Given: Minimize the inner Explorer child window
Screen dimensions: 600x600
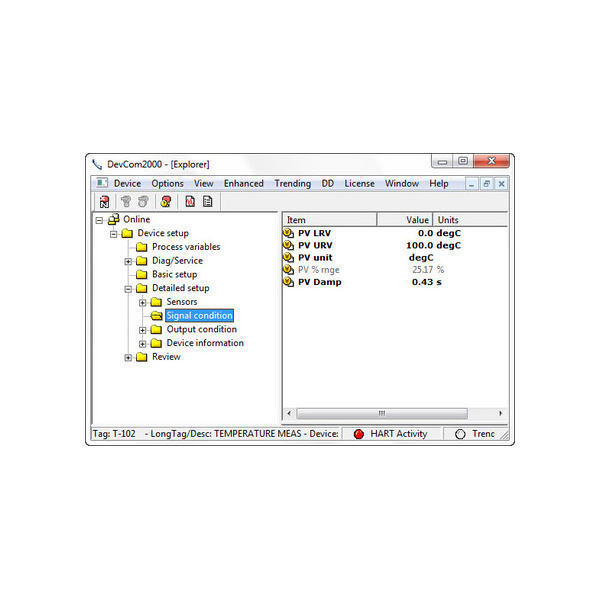Looking at the screenshot, I should pyautogui.click(x=471, y=184).
